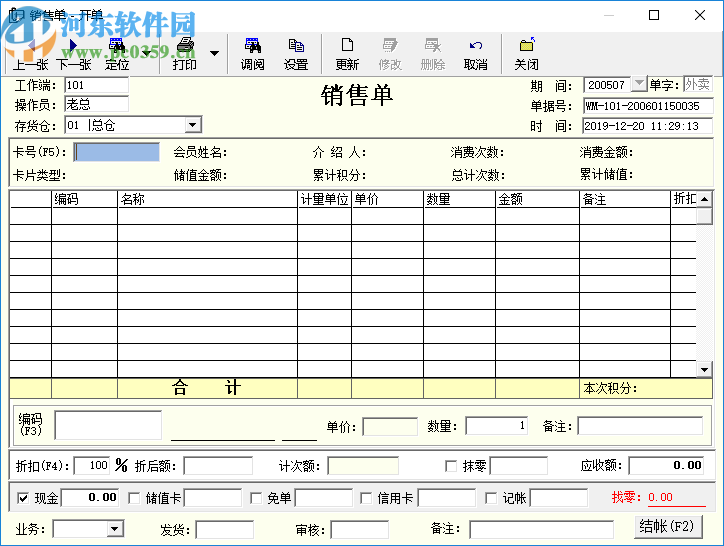The height and width of the screenshot is (546, 724).
Task: Click the 卡号(F5) card number input
Action: pos(117,152)
